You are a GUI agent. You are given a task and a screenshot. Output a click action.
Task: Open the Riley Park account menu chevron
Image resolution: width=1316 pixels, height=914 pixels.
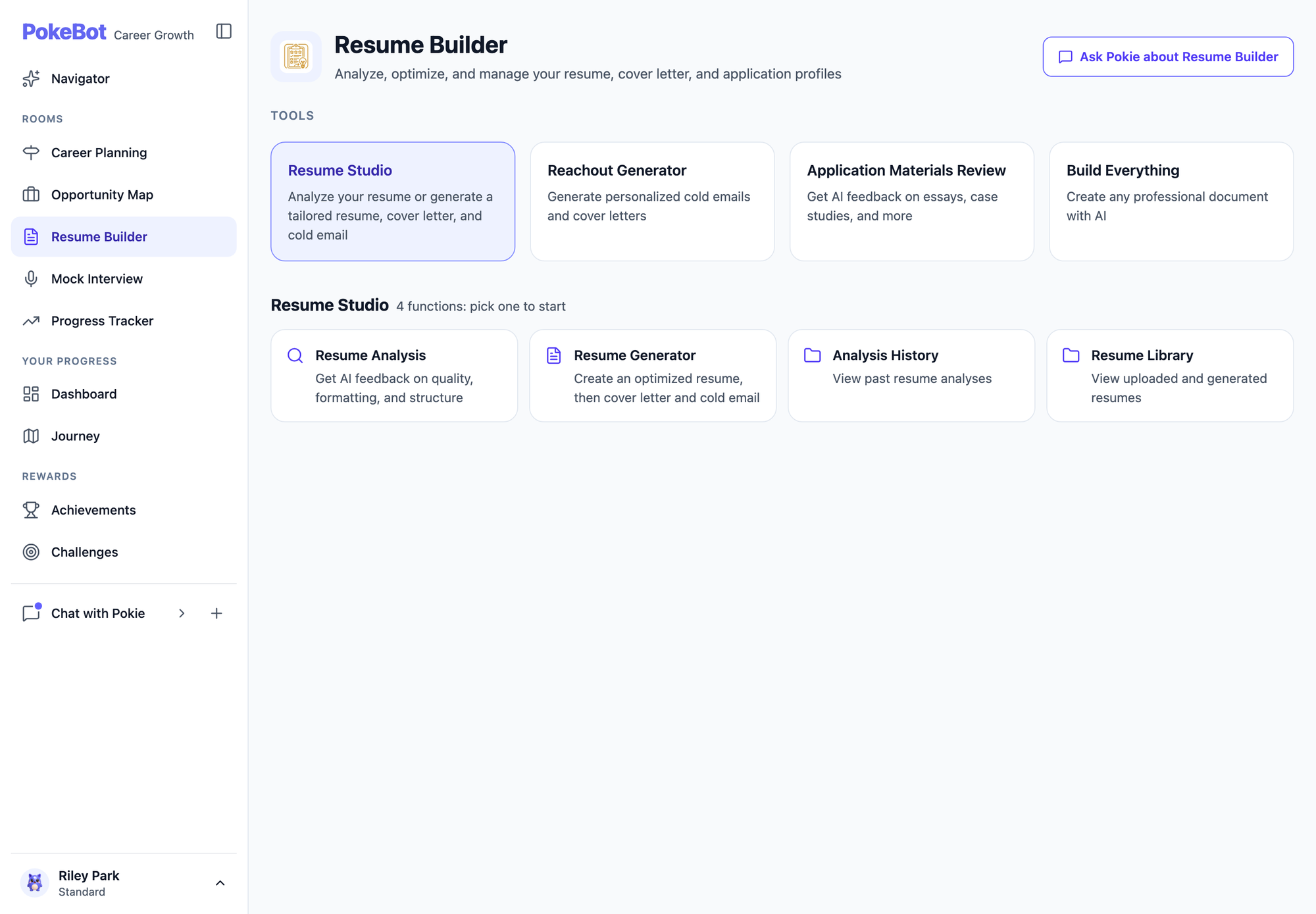pyautogui.click(x=220, y=883)
